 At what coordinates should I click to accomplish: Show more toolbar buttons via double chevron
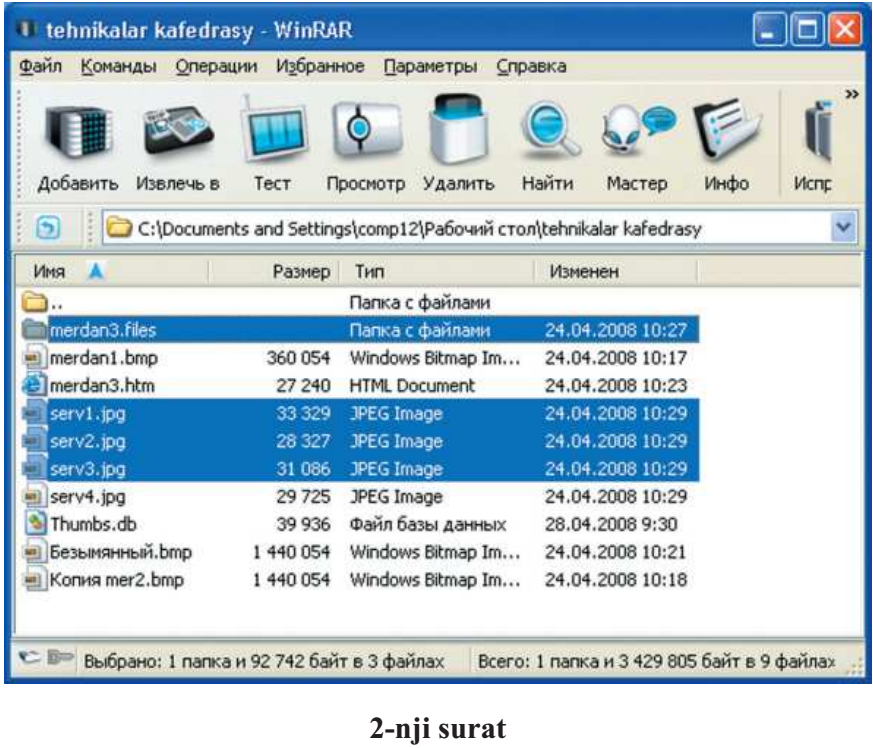tap(851, 94)
